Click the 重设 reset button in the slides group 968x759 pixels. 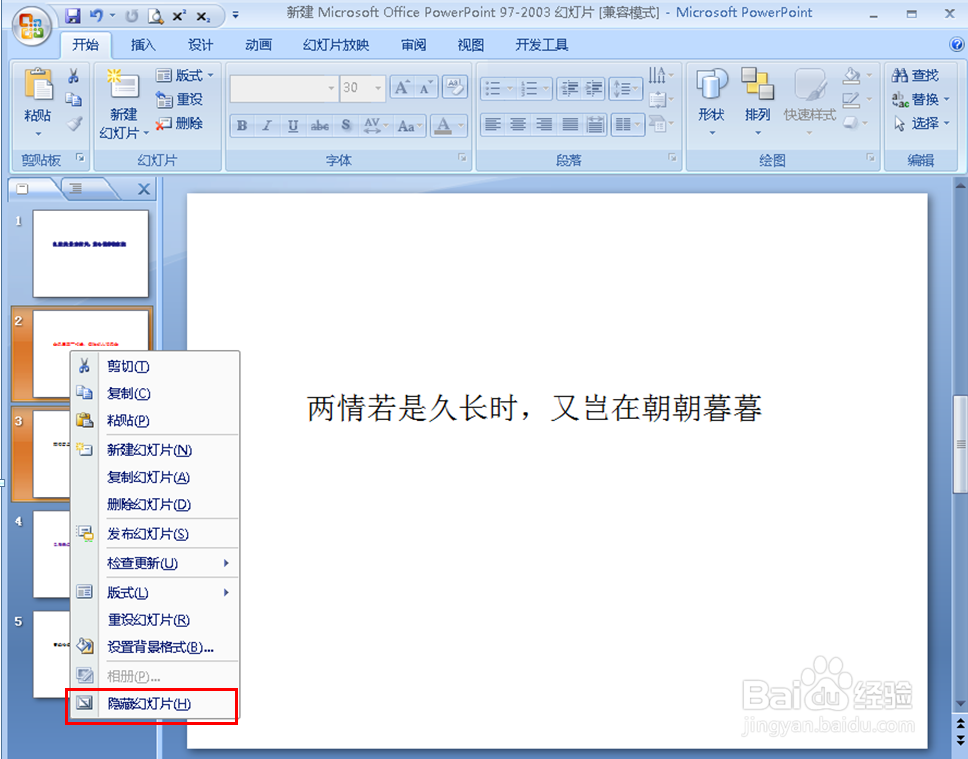point(179,99)
